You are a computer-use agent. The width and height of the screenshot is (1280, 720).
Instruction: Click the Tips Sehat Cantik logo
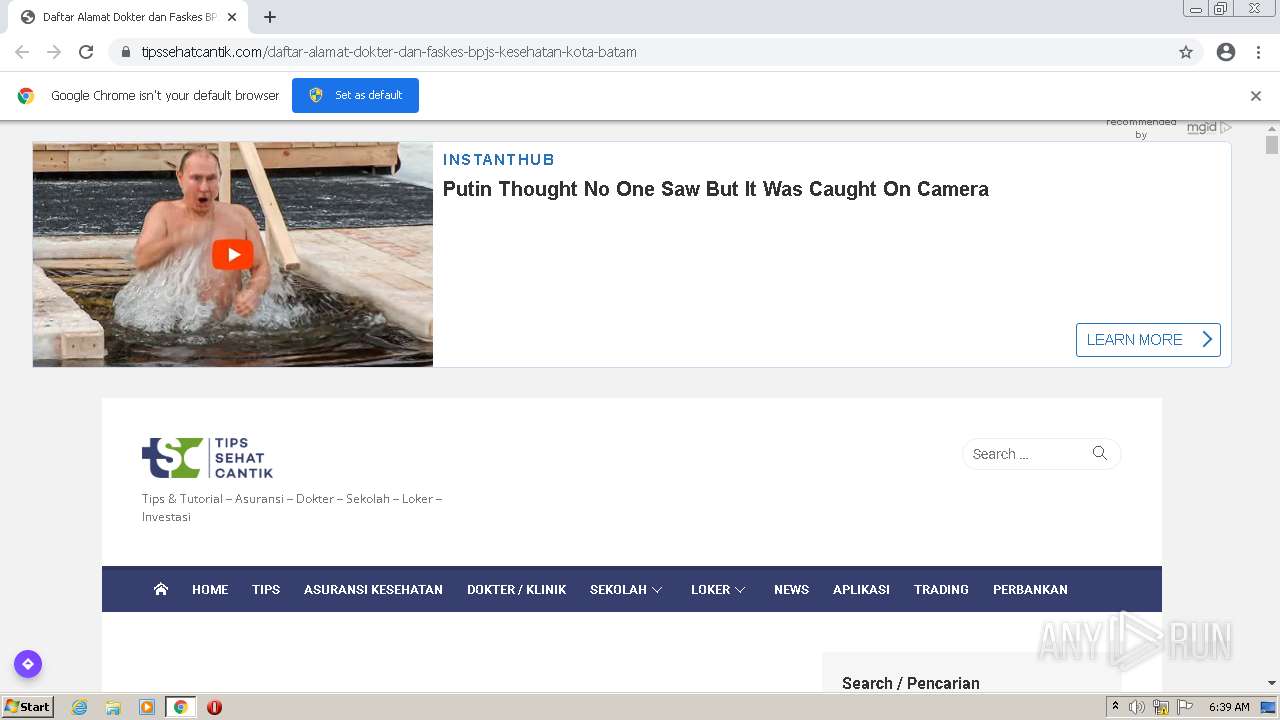pos(208,458)
